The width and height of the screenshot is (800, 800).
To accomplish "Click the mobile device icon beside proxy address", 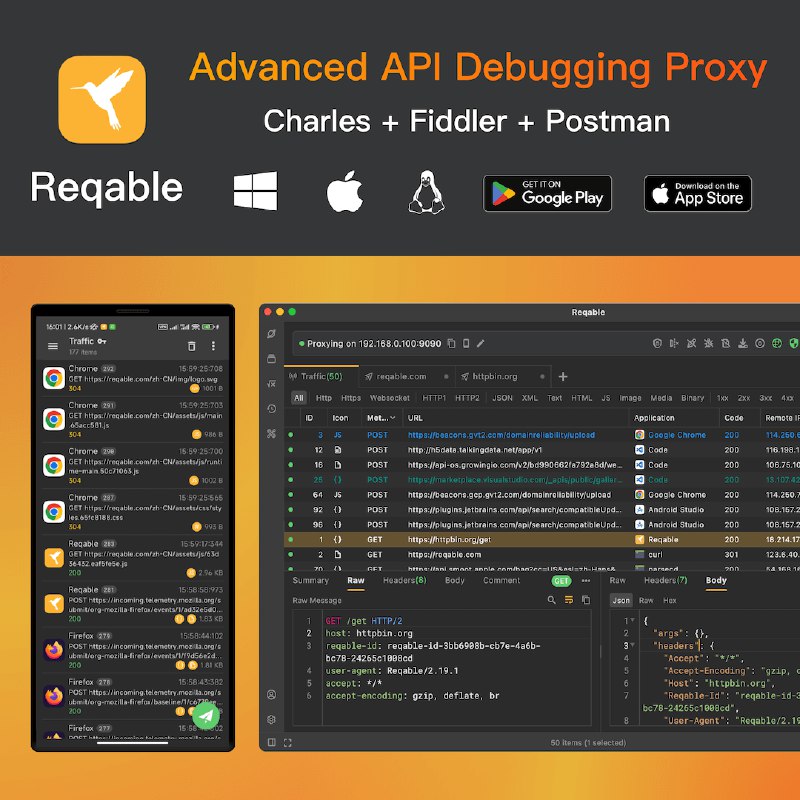I will (x=466, y=343).
